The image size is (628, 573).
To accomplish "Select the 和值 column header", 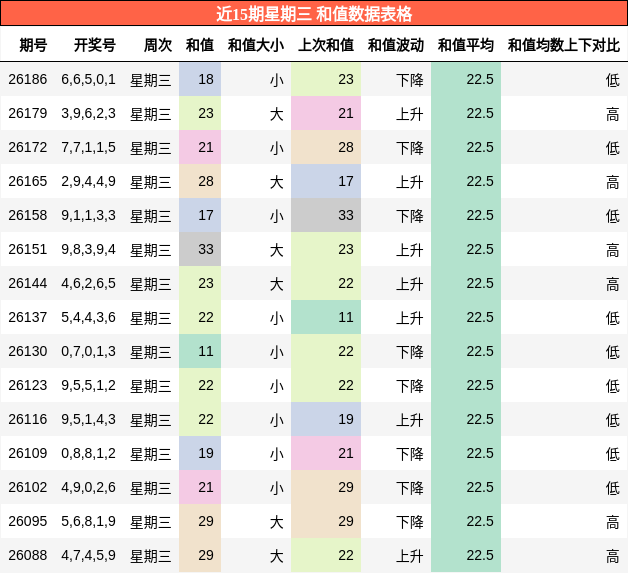I will pos(200,45).
